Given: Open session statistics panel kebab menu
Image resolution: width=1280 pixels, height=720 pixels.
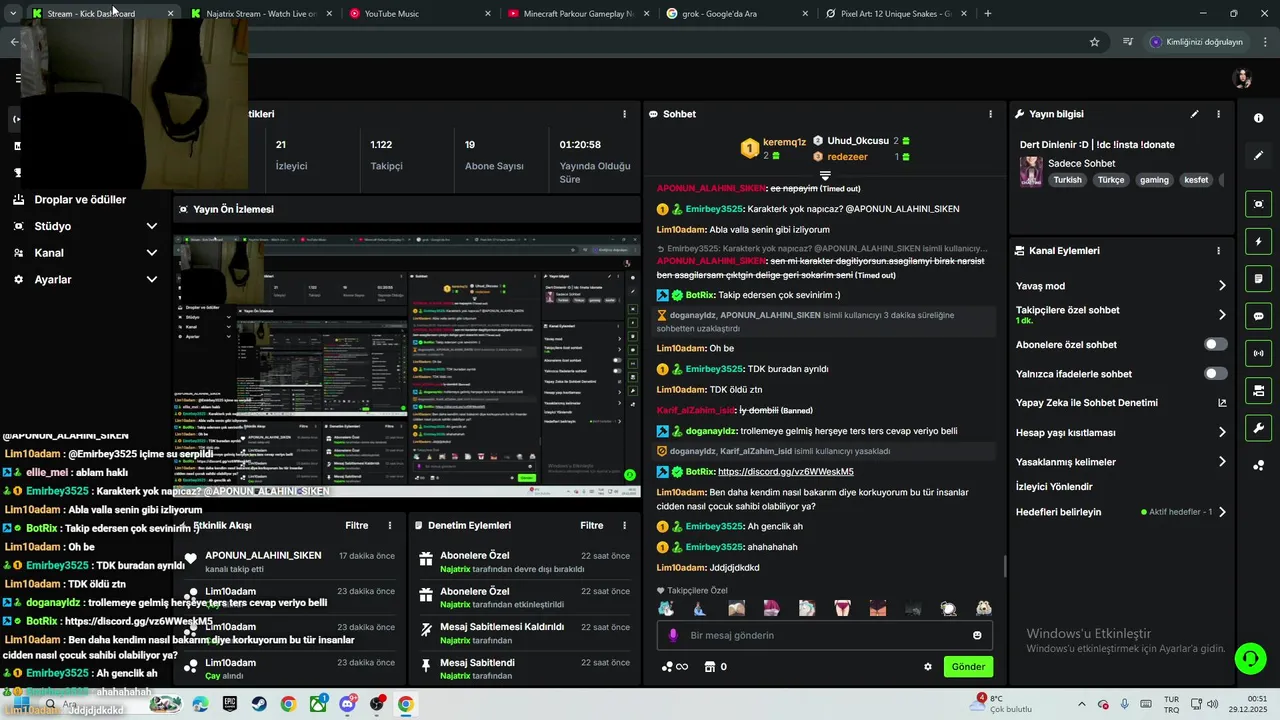Looking at the screenshot, I should pyautogui.click(x=625, y=114).
